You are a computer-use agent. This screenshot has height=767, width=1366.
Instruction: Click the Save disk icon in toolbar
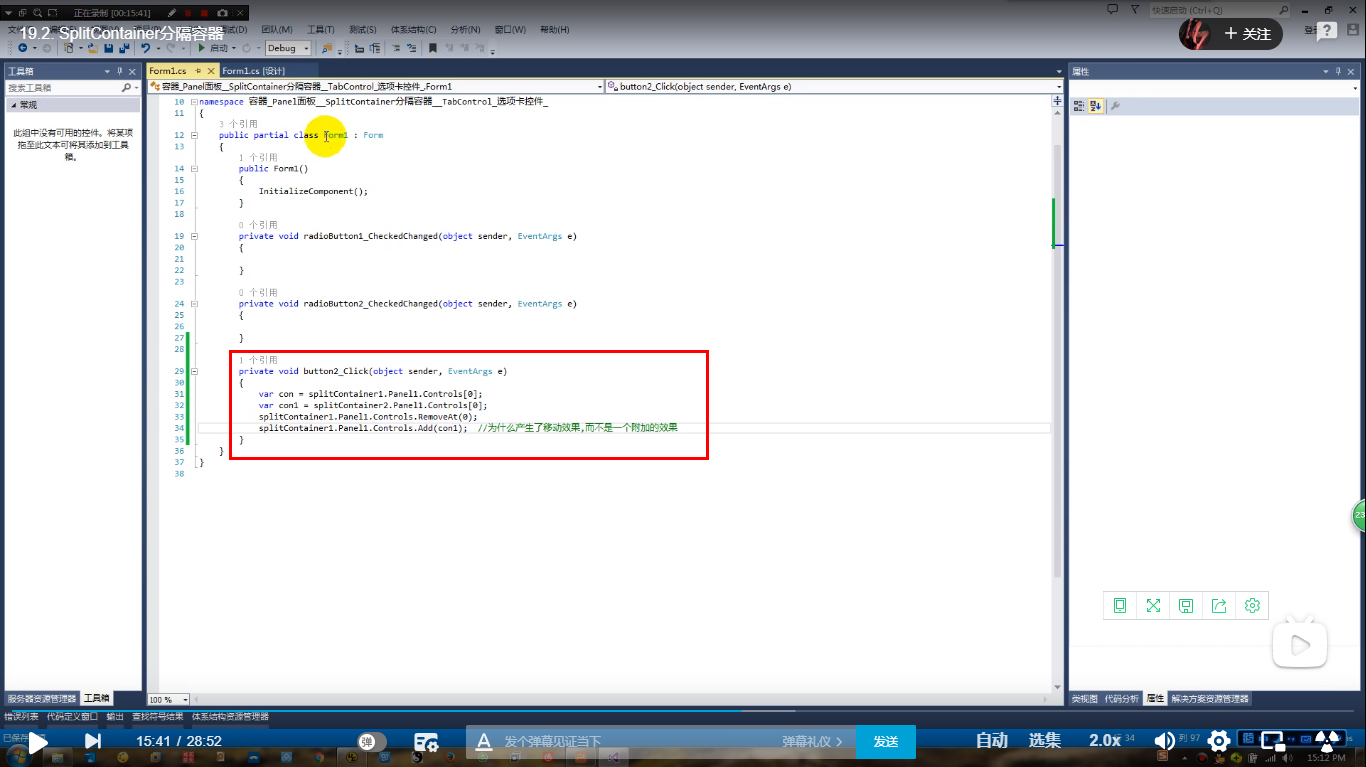108,48
